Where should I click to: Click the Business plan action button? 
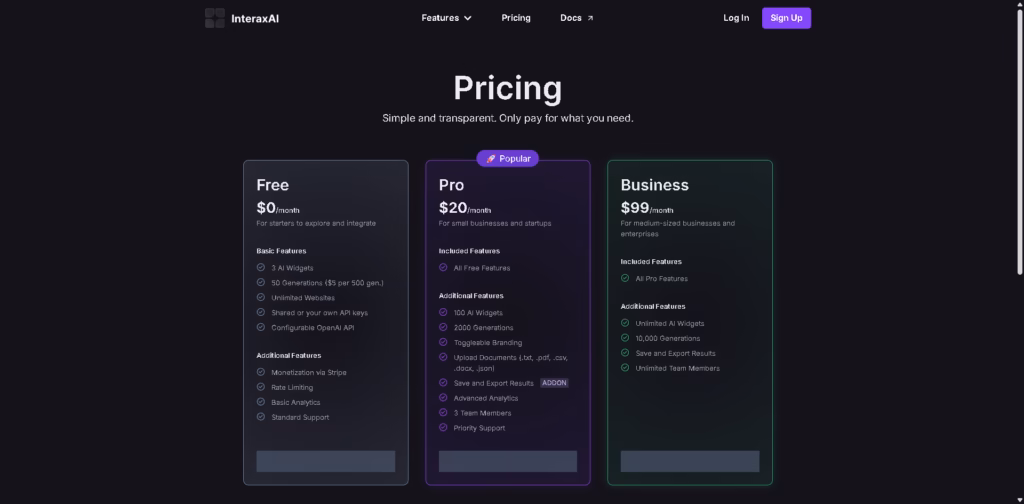click(690, 461)
